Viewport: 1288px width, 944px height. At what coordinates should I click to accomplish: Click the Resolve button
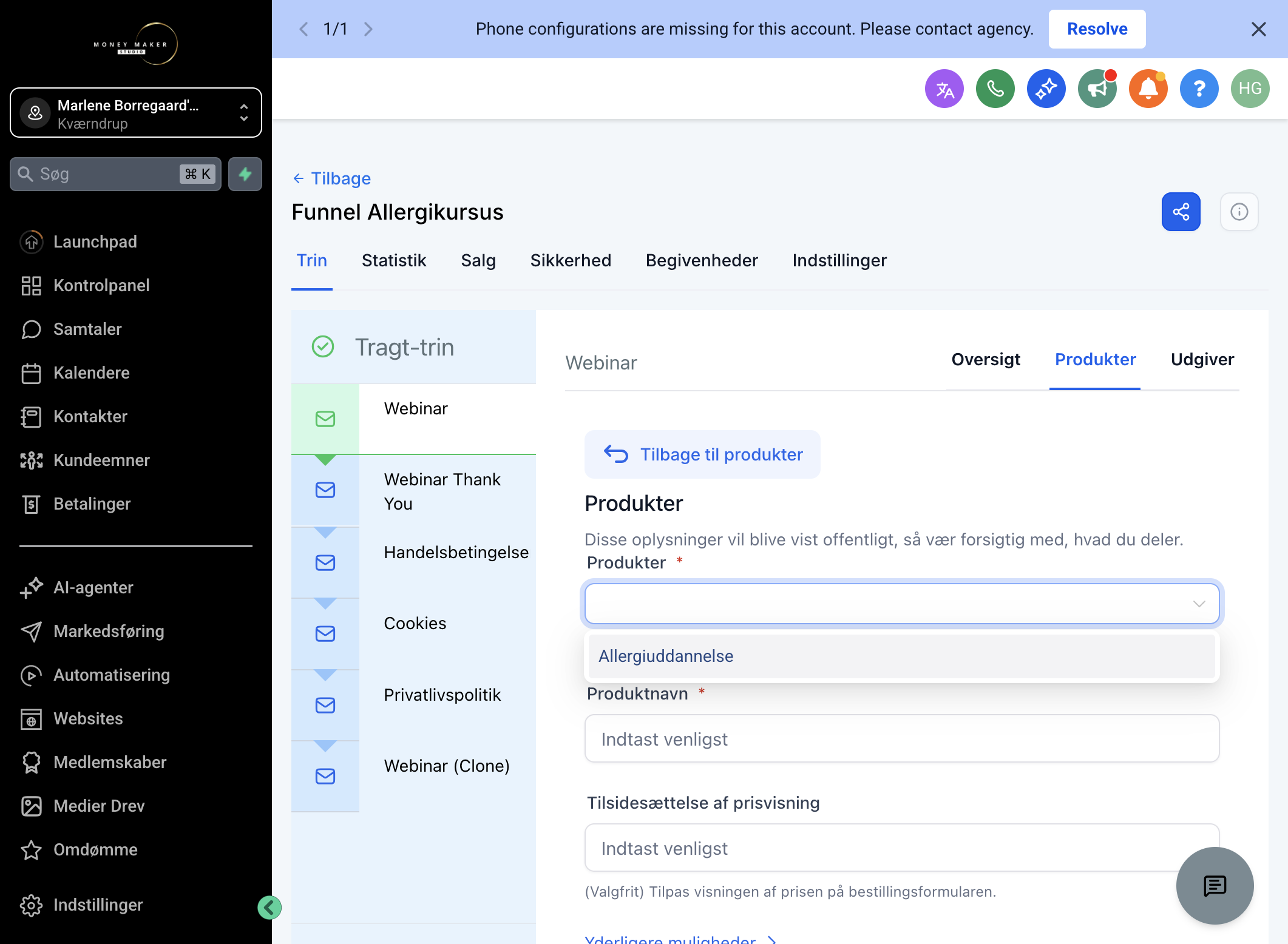click(1097, 29)
